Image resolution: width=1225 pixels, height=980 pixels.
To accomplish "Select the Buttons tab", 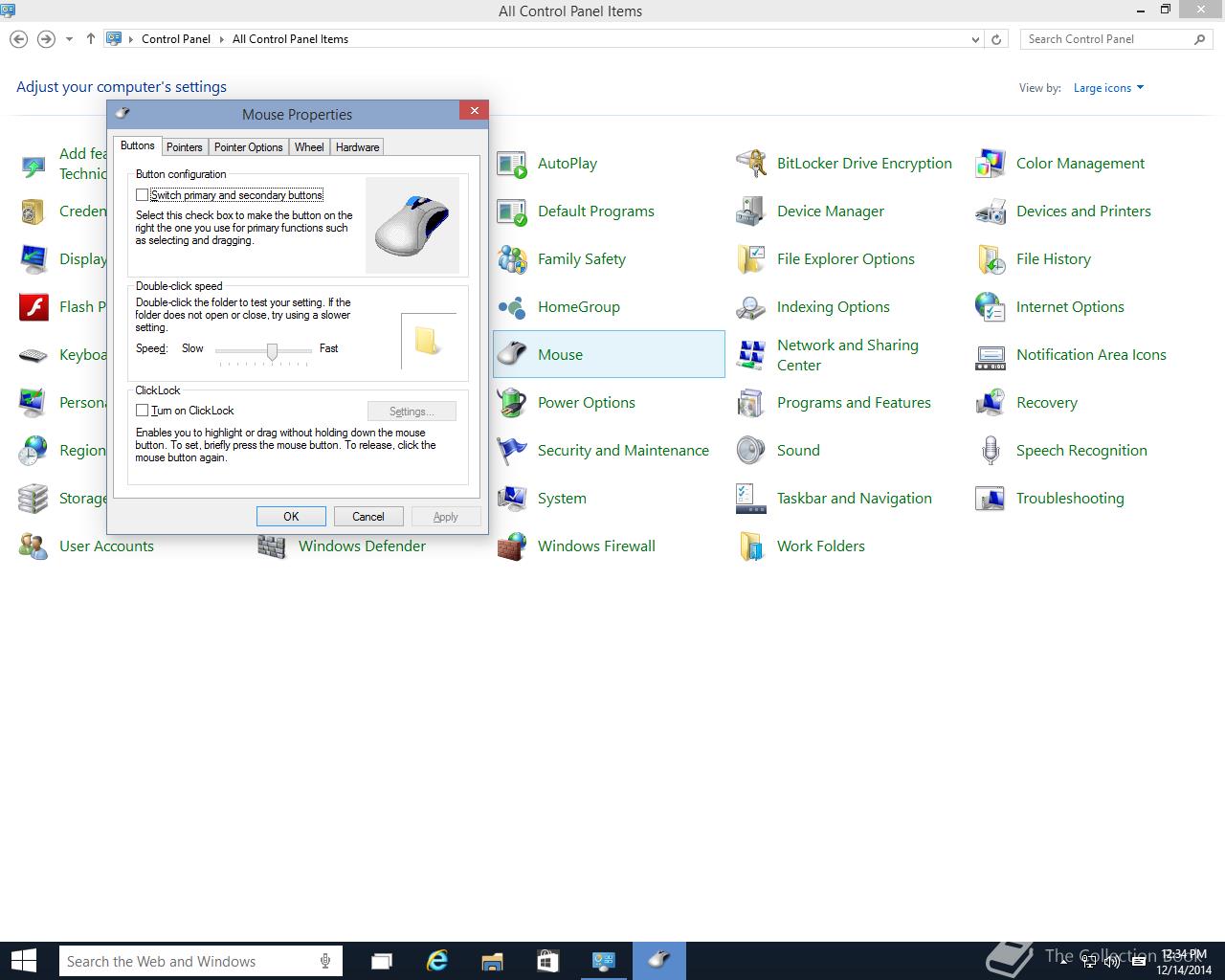I will [137, 145].
